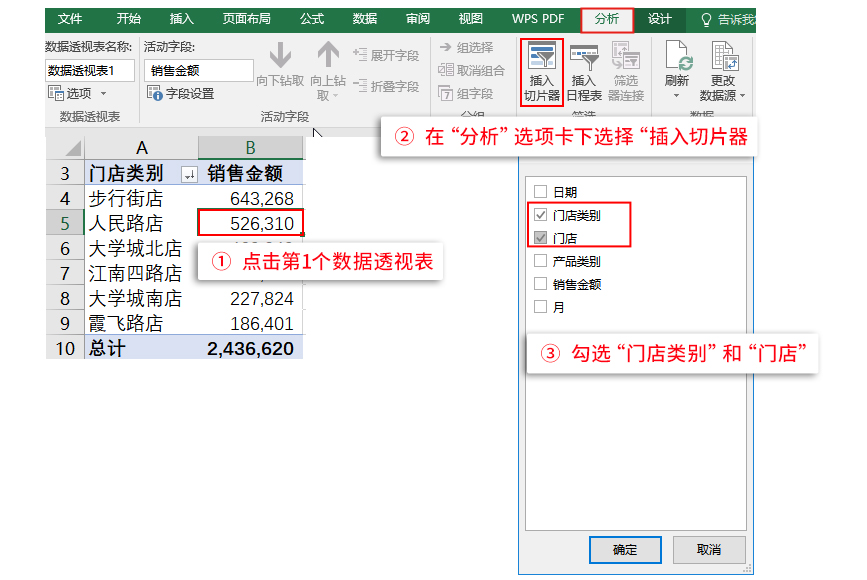Click the value 227,824

[262, 299]
